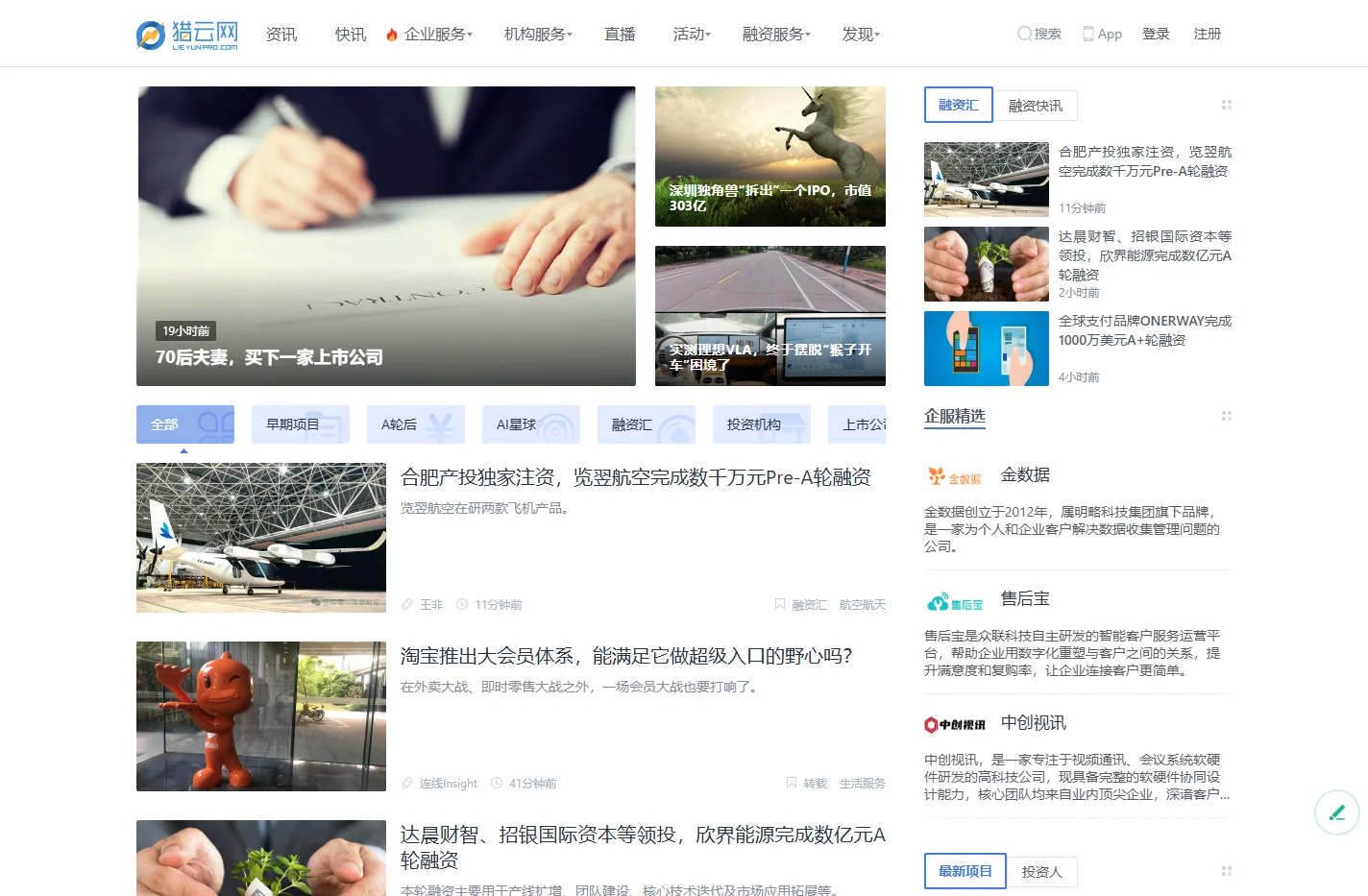Open sidebar story 全球支付品牌ONERWAY完成1000万美元A+轮融资

1145,330
